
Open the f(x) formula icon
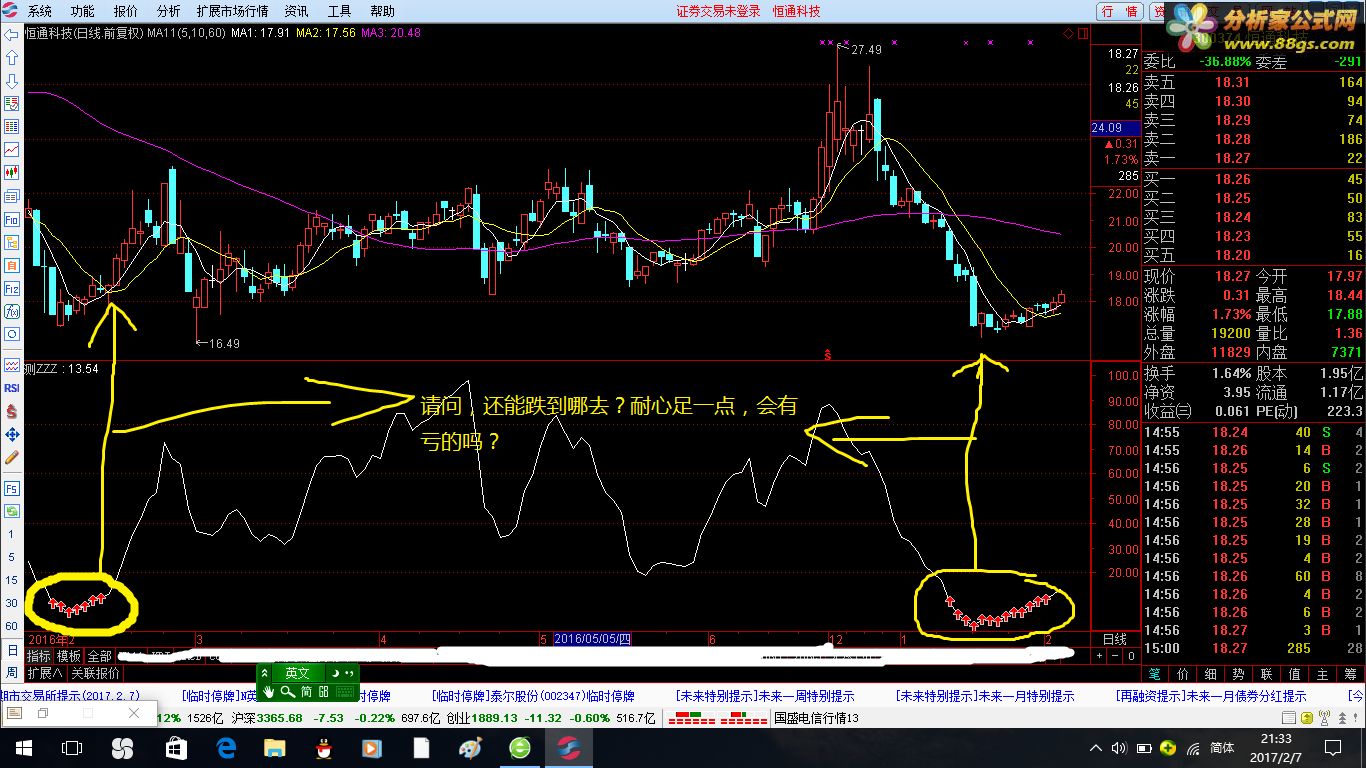(x=12, y=311)
